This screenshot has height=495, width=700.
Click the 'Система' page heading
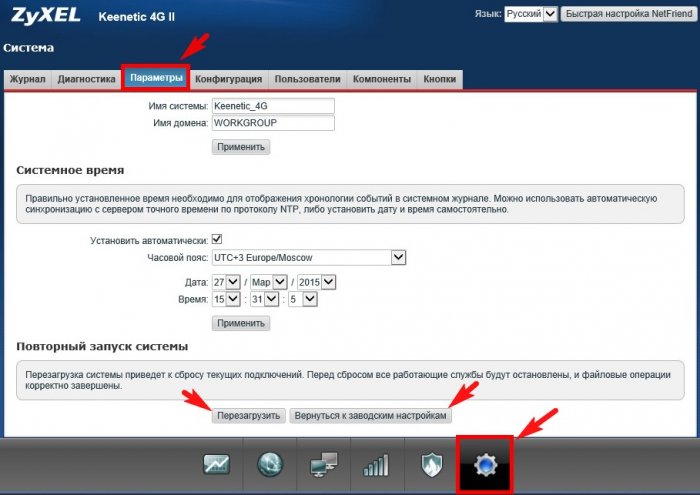(x=29, y=48)
